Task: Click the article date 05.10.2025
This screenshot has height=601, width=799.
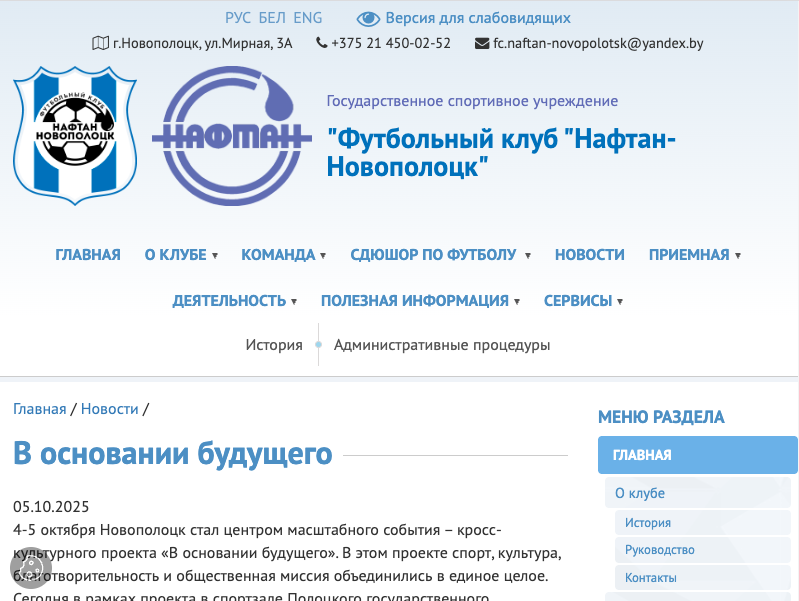Action: coord(51,507)
